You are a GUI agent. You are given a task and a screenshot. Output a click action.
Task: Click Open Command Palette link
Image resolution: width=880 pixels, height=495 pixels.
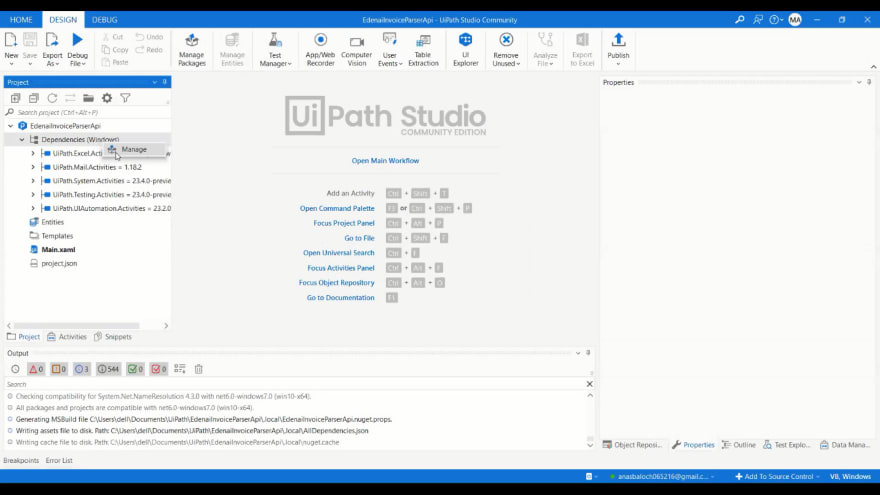pyautogui.click(x=337, y=208)
